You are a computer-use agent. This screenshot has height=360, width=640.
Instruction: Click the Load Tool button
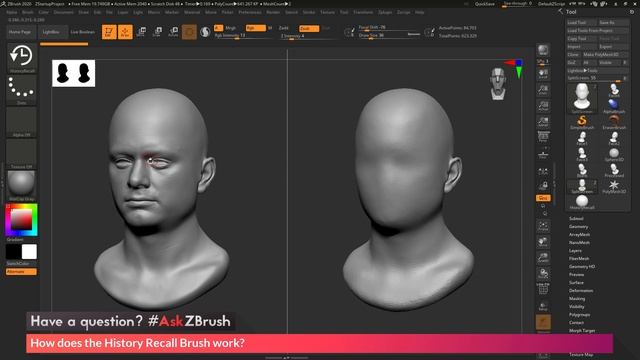pyautogui.click(x=581, y=22)
